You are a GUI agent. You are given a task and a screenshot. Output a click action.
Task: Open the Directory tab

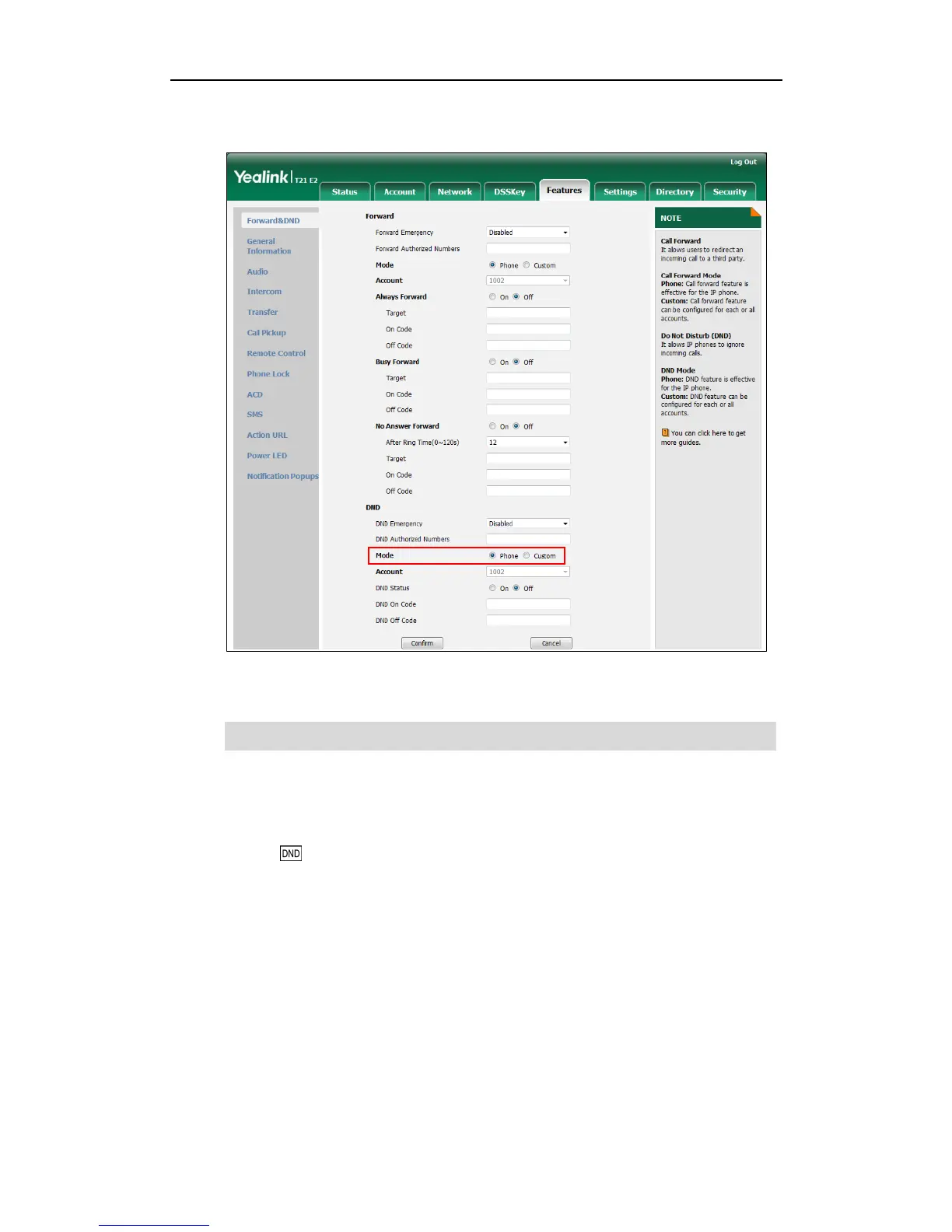pos(674,191)
